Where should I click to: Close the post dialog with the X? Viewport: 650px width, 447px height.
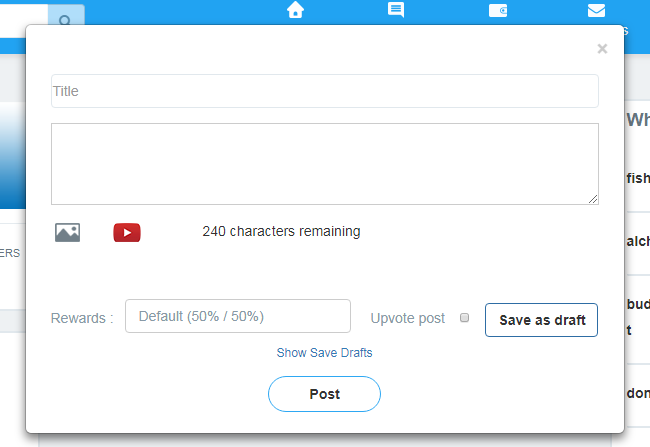click(602, 49)
